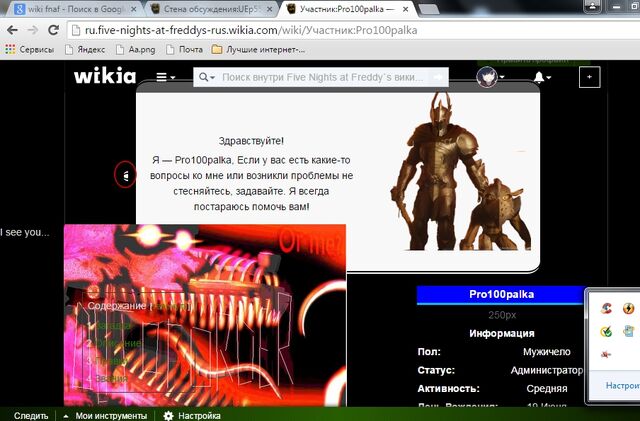Click the browser forward arrow
Viewport: 640px width, 421px height.
(33, 30)
